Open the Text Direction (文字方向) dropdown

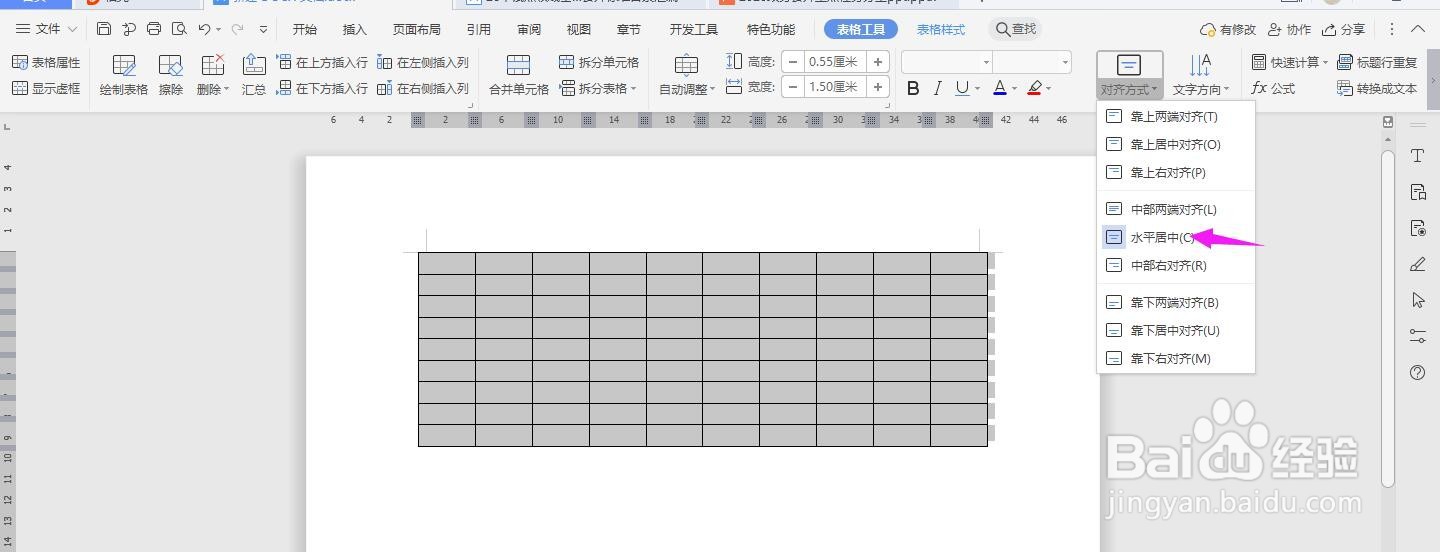tap(1200, 76)
